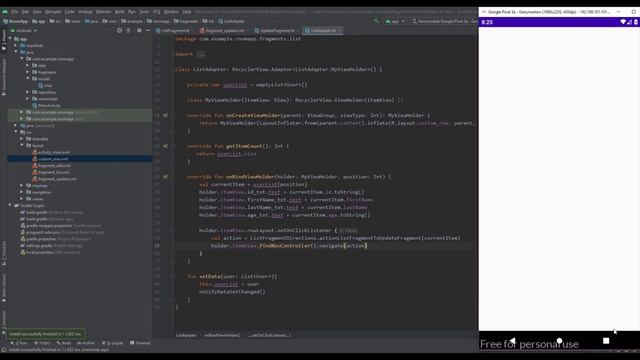The width and height of the screenshot is (640, 360).
Task: Open the Help menu
Action: 187,12
